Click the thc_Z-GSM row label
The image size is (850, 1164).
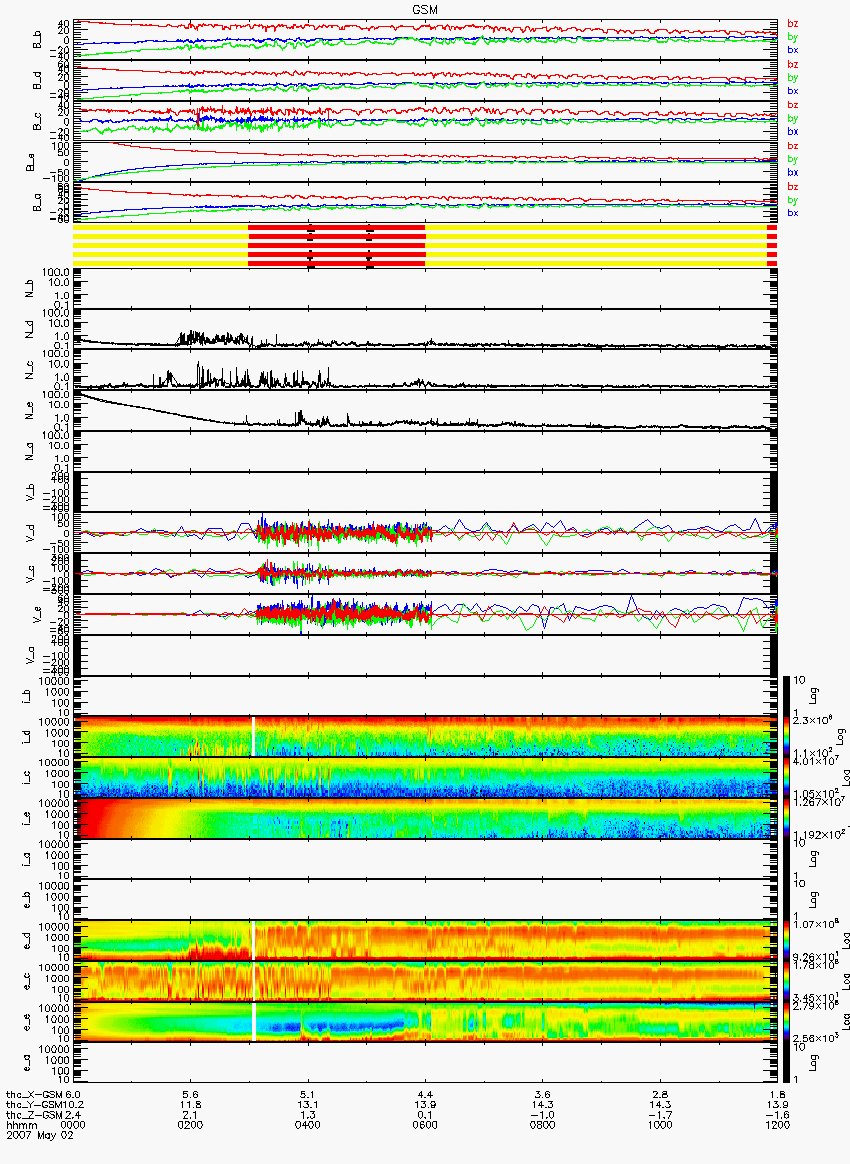tap(34, 1115)
